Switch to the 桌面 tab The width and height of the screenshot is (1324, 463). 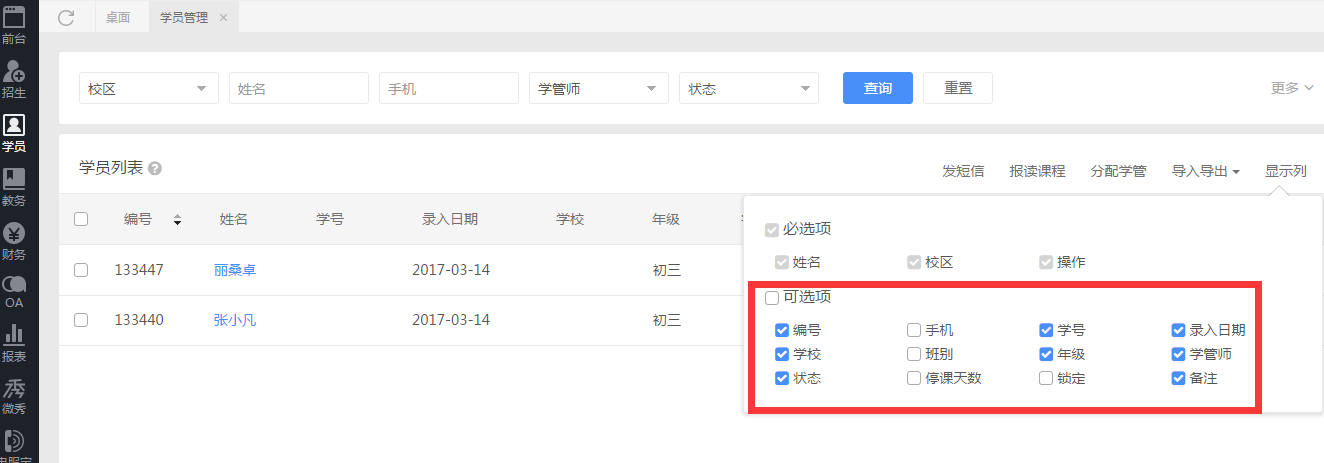[118, 17]
